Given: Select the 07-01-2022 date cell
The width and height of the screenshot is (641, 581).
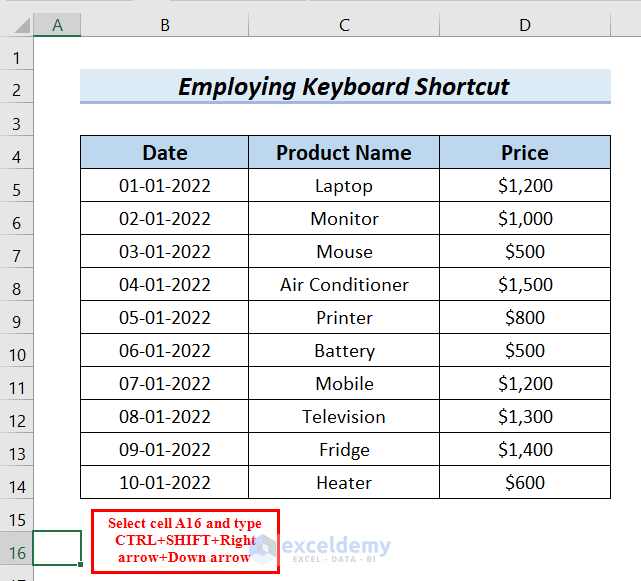Looking at the screenshot, I should point(164,384).
